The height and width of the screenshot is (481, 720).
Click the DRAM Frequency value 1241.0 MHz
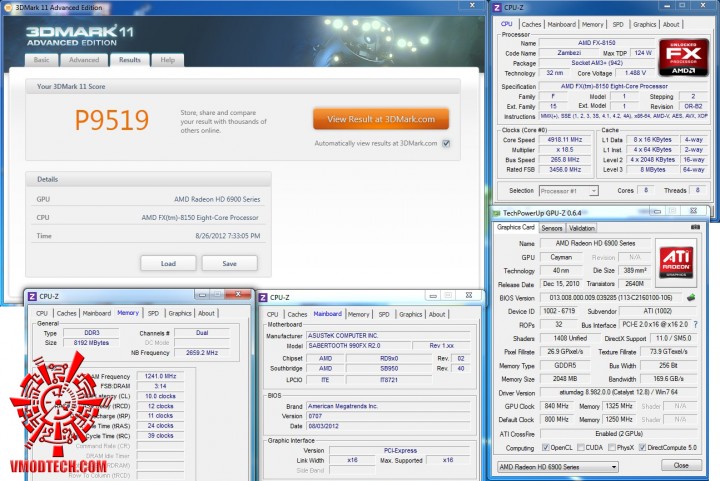160,376
